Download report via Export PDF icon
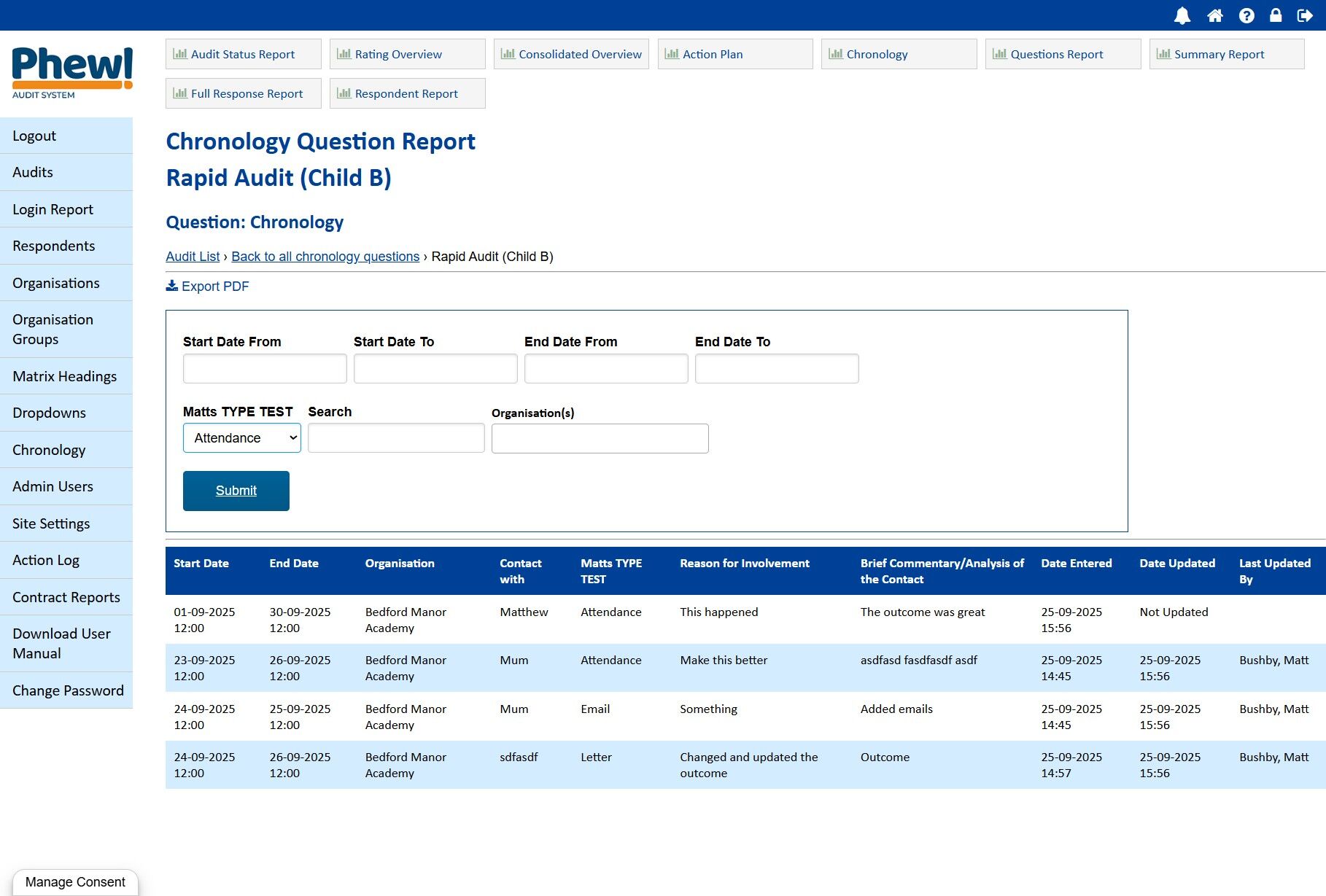1326x896 pixels. [x=172, y=286]
